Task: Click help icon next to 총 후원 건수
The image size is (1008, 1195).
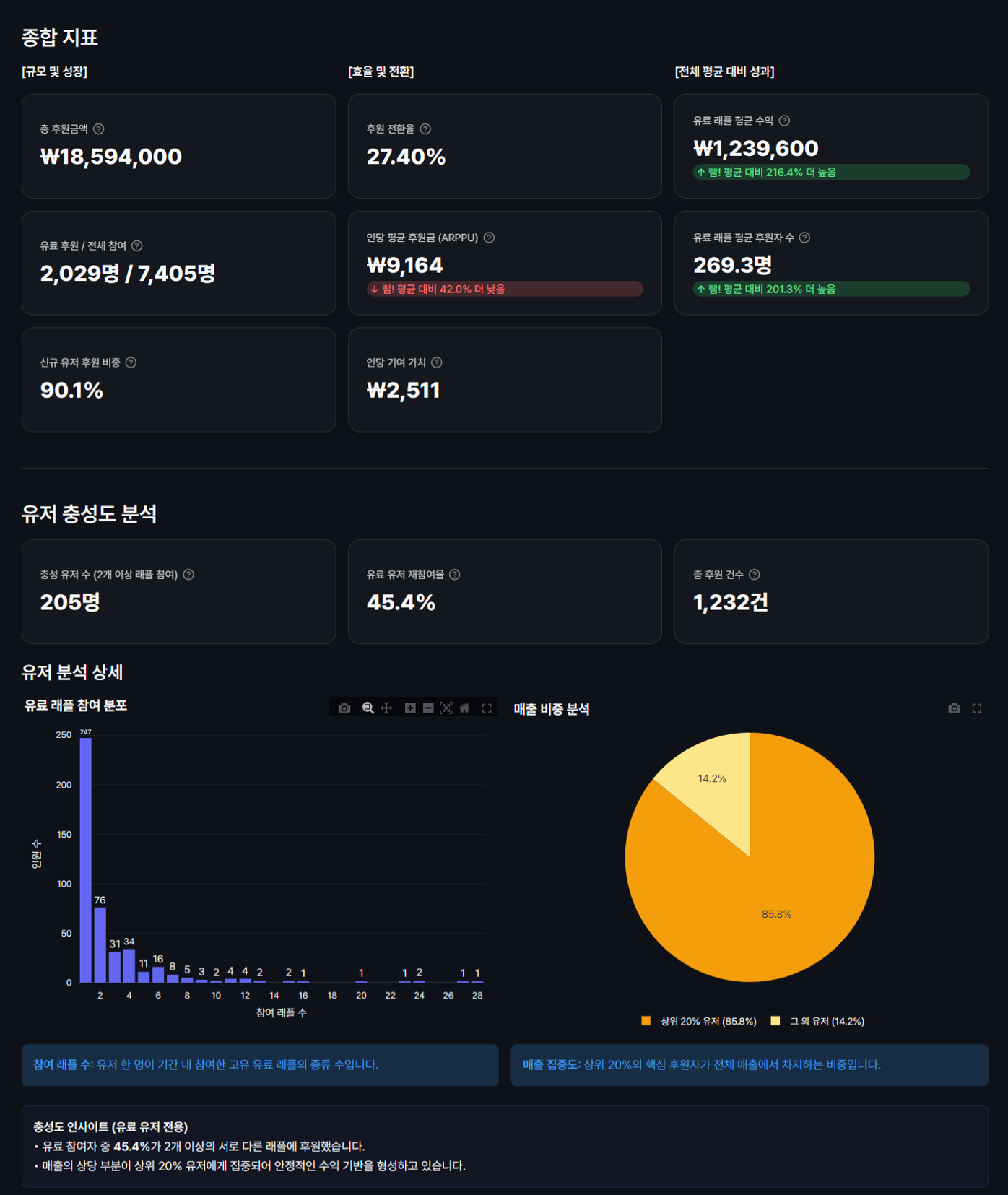Action: (755, 575)
